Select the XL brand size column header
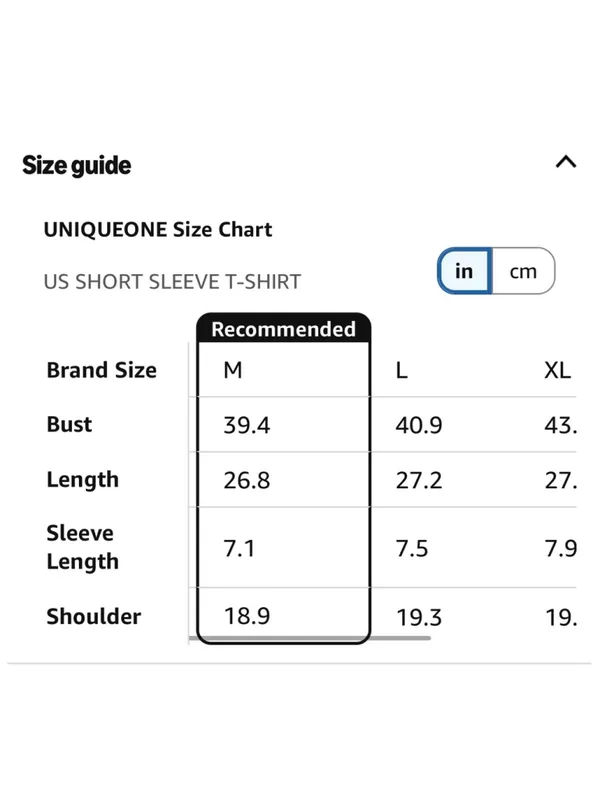Viewport: 600px width, 800px height. [x=558, y=370]
